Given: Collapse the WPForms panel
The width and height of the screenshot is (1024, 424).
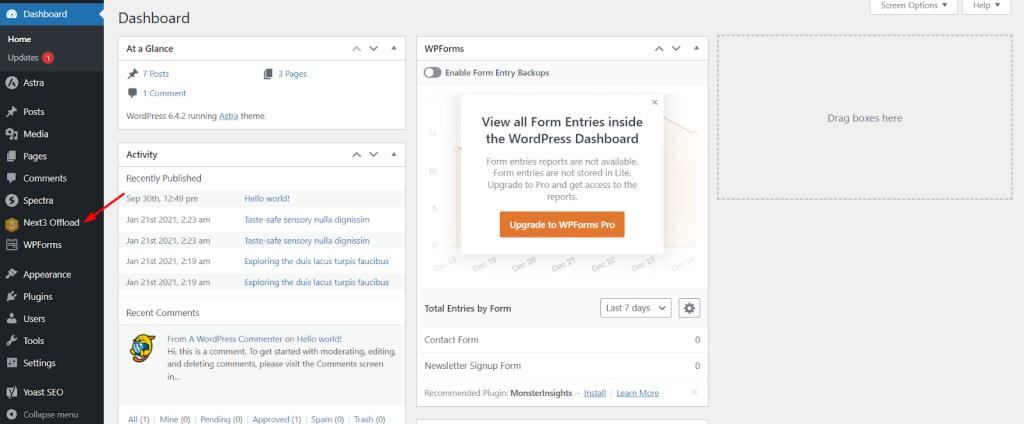Looking at the screenshot, I should 697,48.
